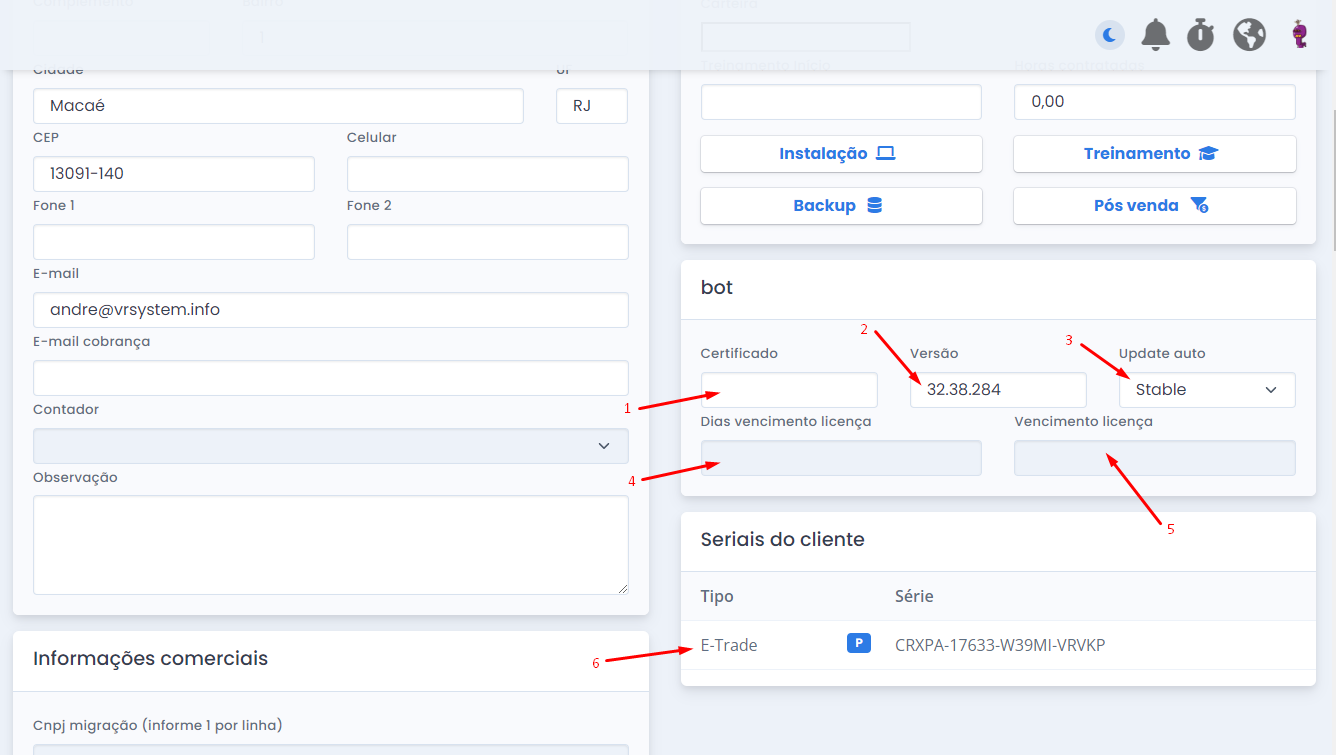This screenshot has height=755, width=1336.
Task: Click the E-mail field with andre@vrsystem.info
Action: [330, 310]
